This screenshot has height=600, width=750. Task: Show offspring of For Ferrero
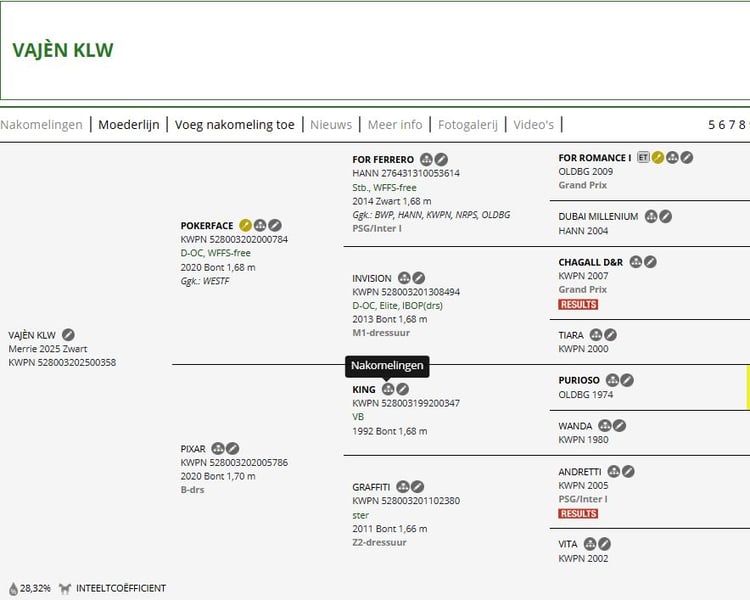pyautogui.click(x=426, y=160)
